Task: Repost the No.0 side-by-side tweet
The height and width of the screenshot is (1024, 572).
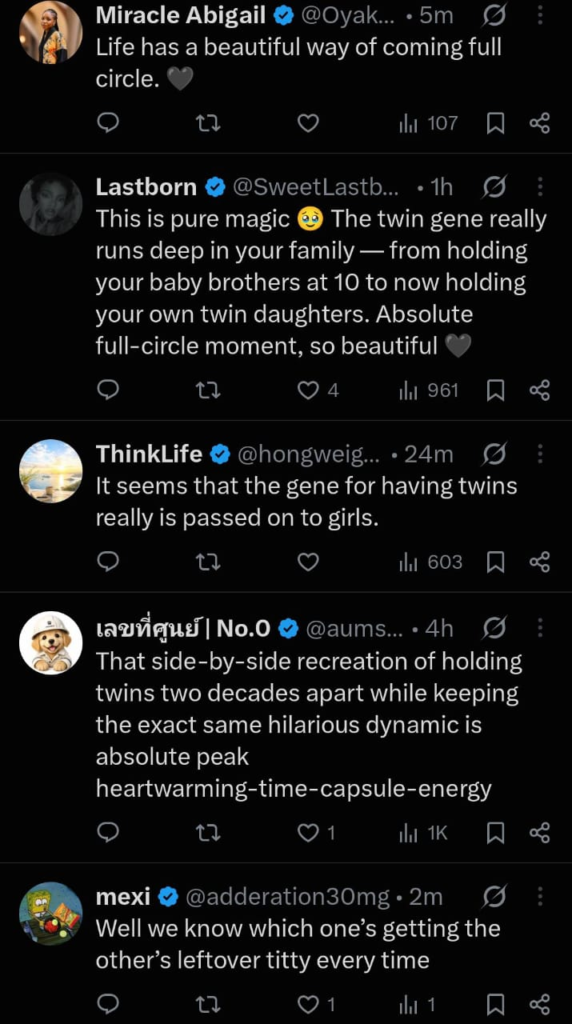Action: [209, 832]
